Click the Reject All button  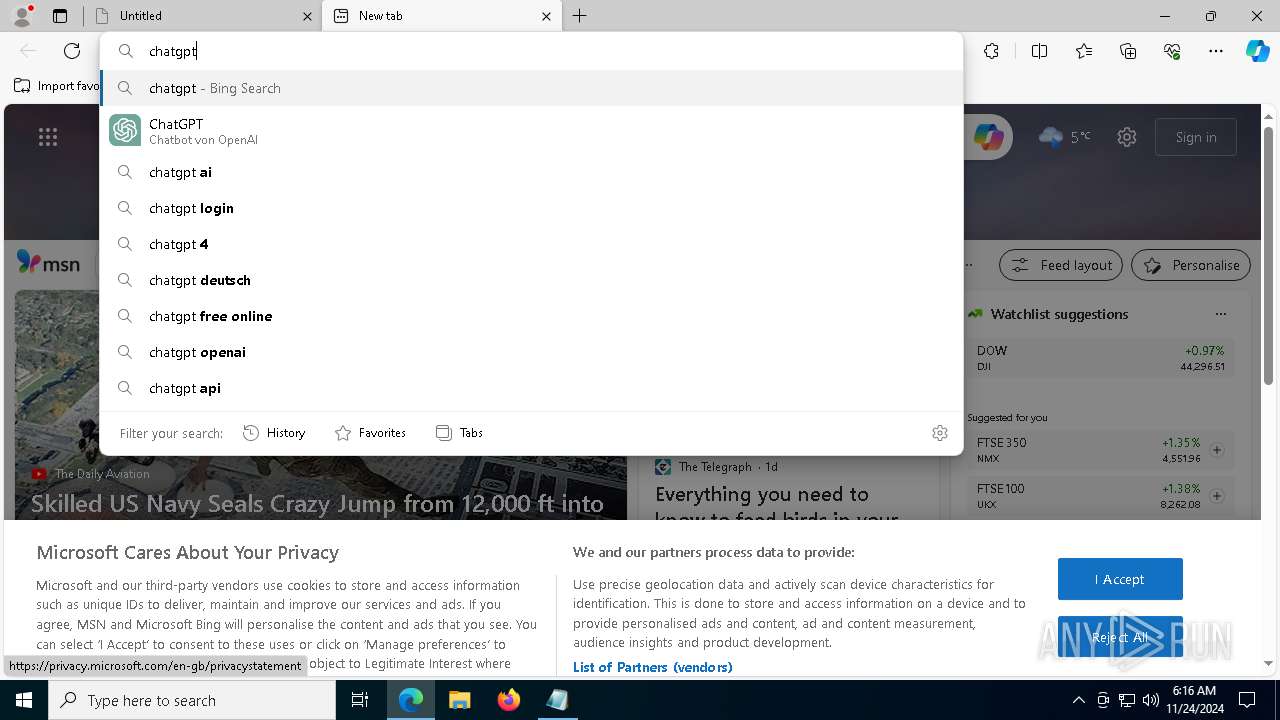coord(1120,637)
